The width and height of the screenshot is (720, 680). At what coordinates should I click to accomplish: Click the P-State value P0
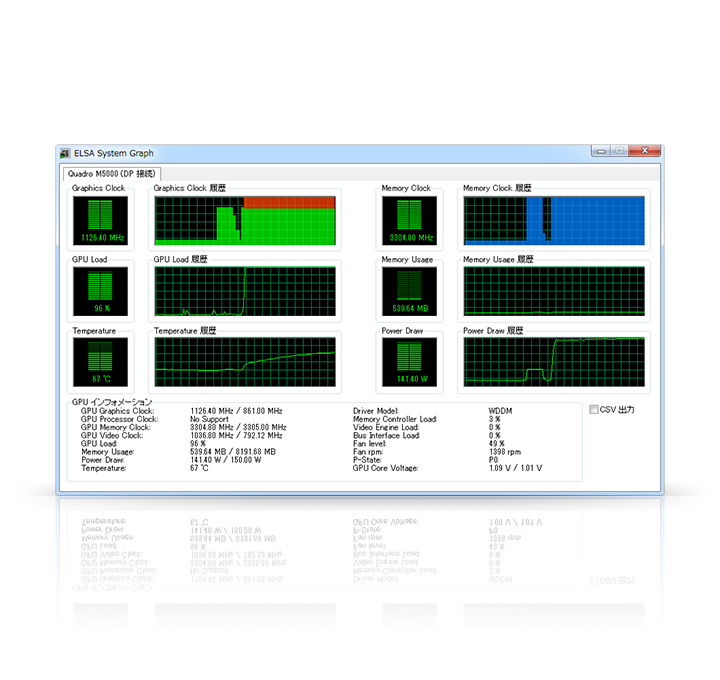pyautogui.click(x=493, y=460)
